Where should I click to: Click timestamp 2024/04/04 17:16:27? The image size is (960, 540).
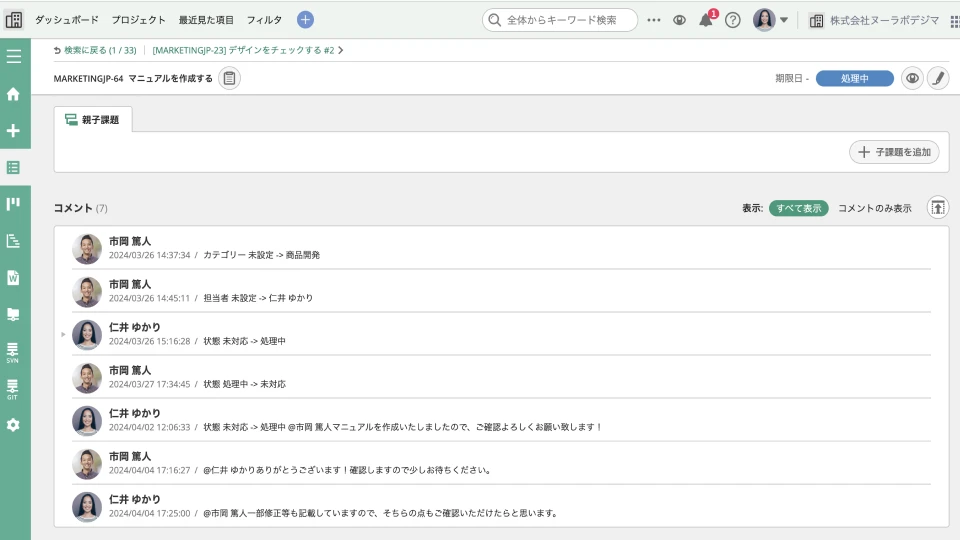(149, 470)
